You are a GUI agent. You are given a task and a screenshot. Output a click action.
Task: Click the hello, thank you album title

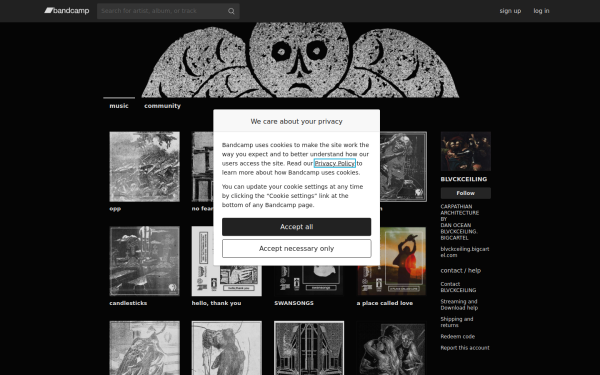216,303
